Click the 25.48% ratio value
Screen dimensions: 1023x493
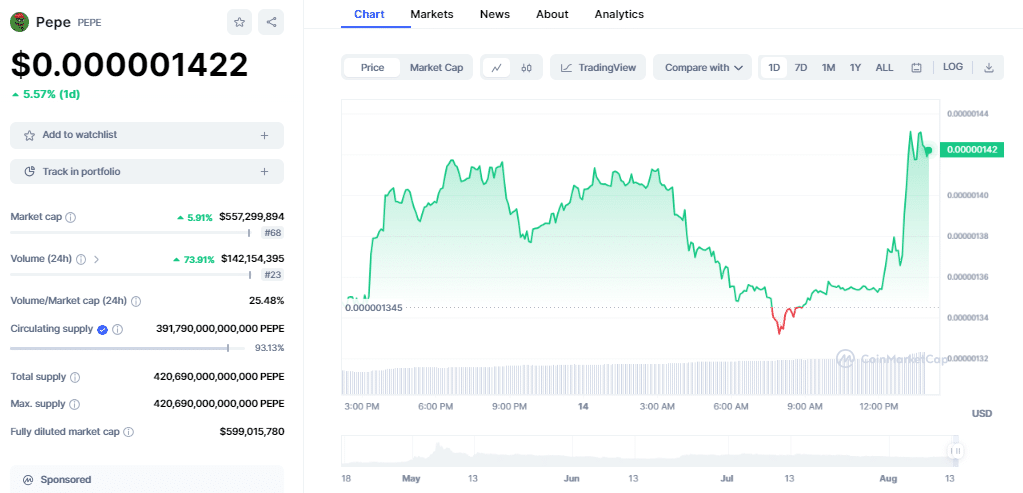coord(266,301)
